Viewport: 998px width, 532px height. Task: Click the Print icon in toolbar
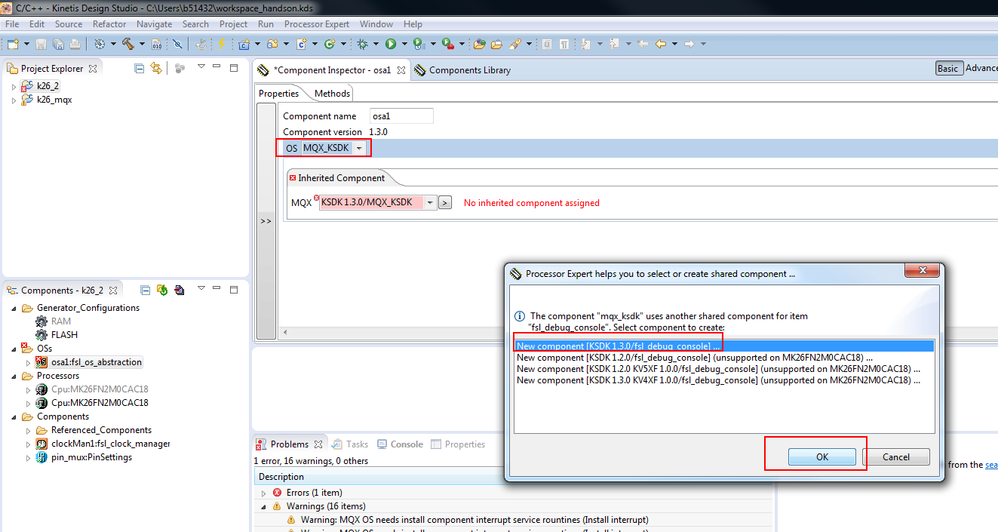[x=74, y=44]
